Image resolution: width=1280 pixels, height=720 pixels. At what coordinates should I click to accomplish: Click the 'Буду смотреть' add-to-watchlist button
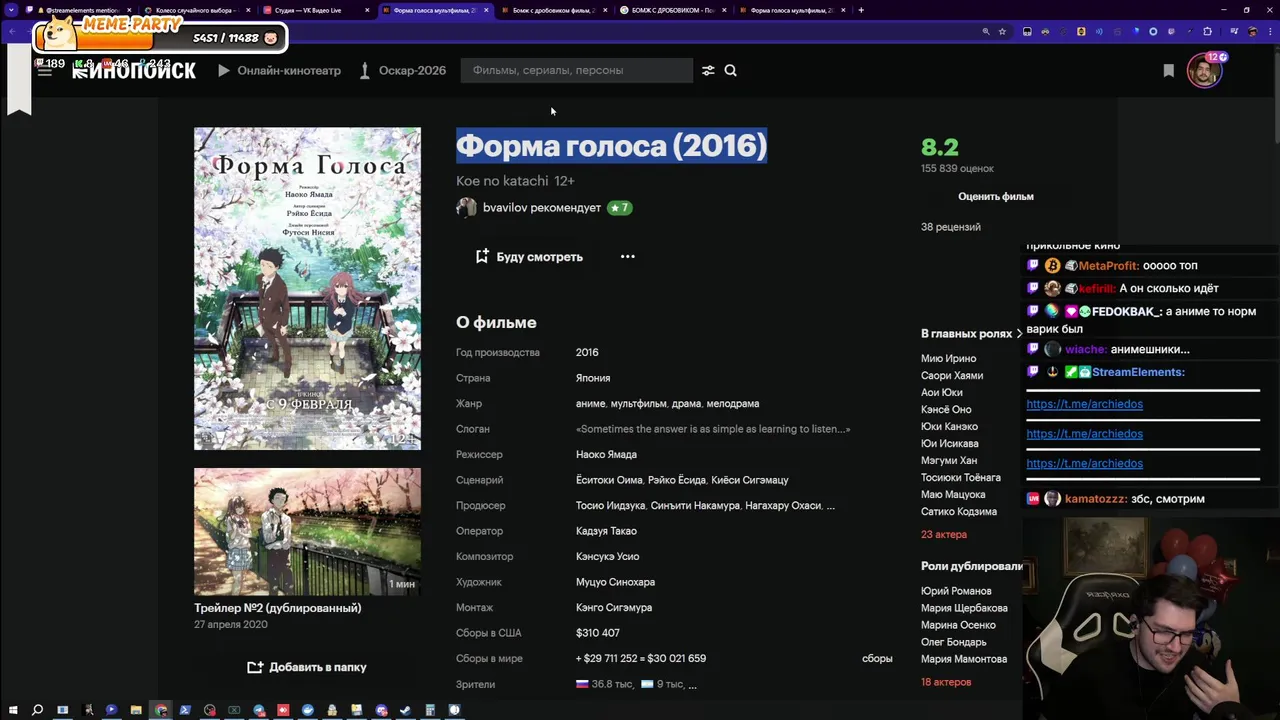pyautogui.click(x=529, y=257)
